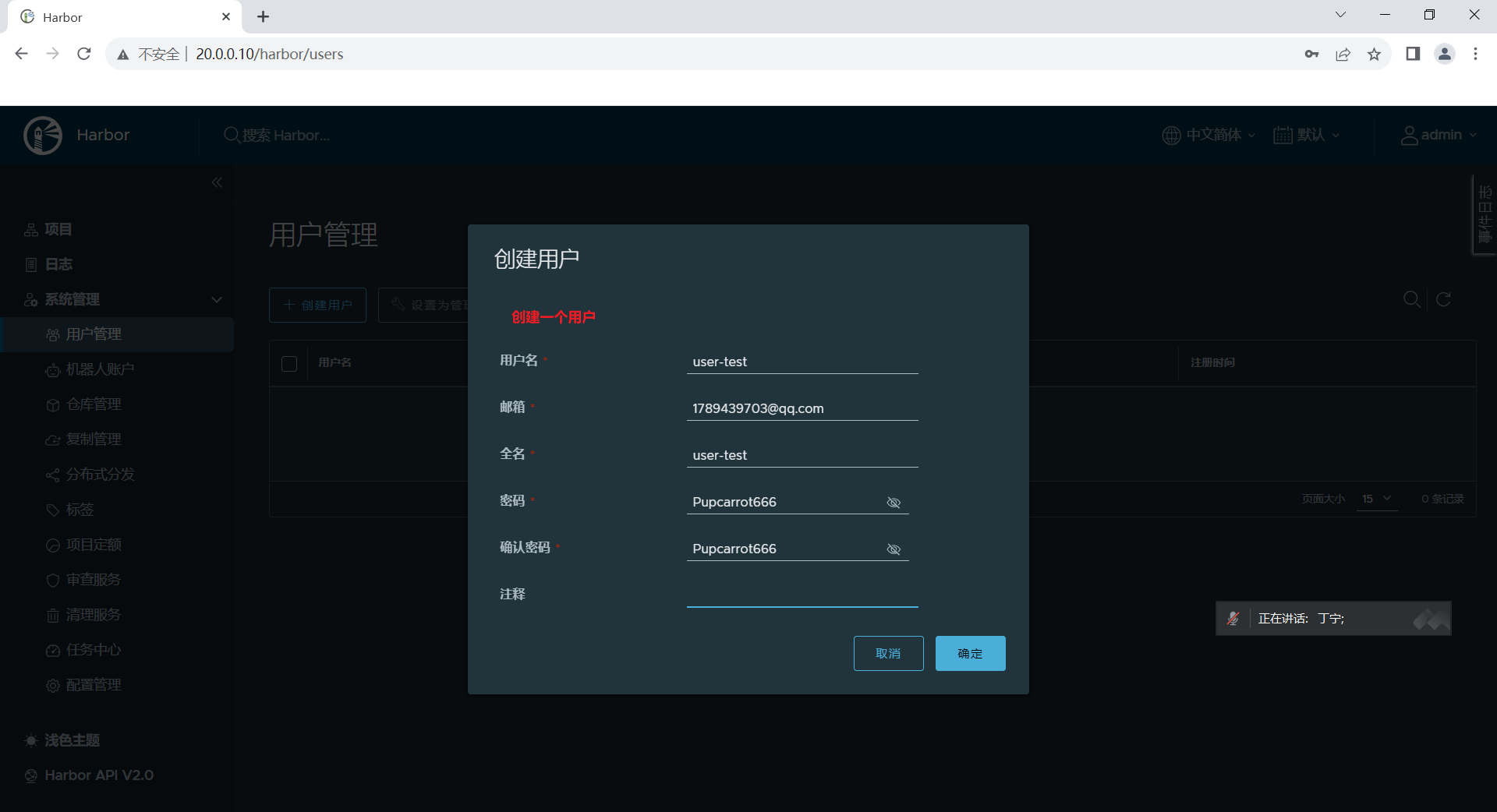This screenshot has width=1497, height=812.
Task: Click the 创建用户 button behind dialog
Action: click(x=317, y=305)
